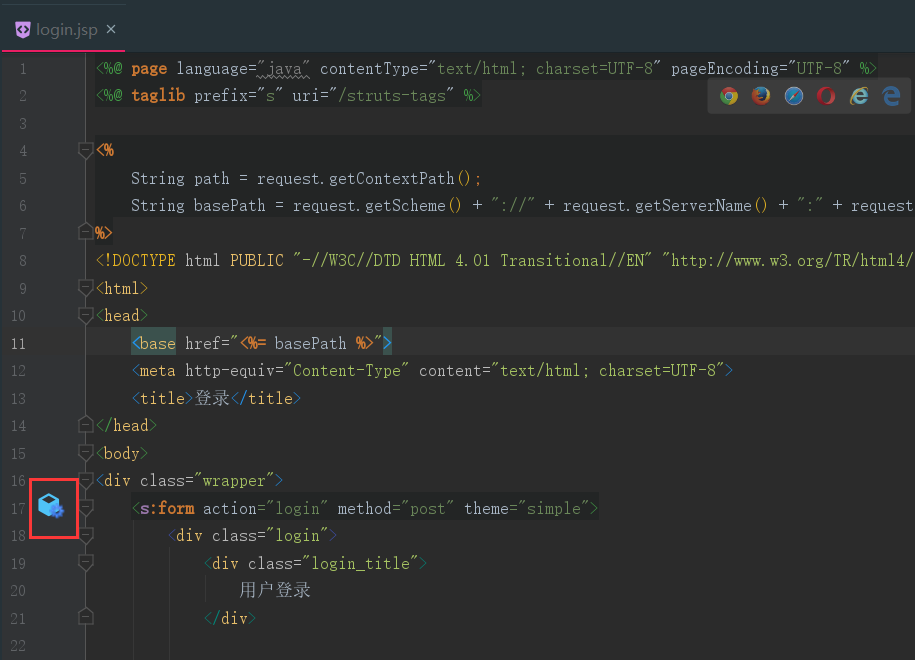
Task: Click on the text 用户登录
Action: tap(275, 590)
